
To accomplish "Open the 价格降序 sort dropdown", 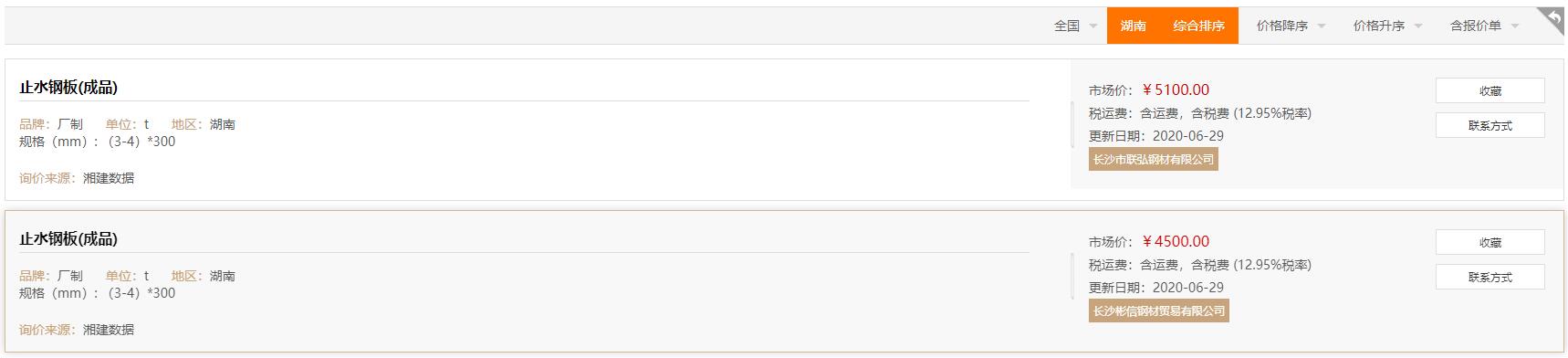I will (x=1291, y=26).
